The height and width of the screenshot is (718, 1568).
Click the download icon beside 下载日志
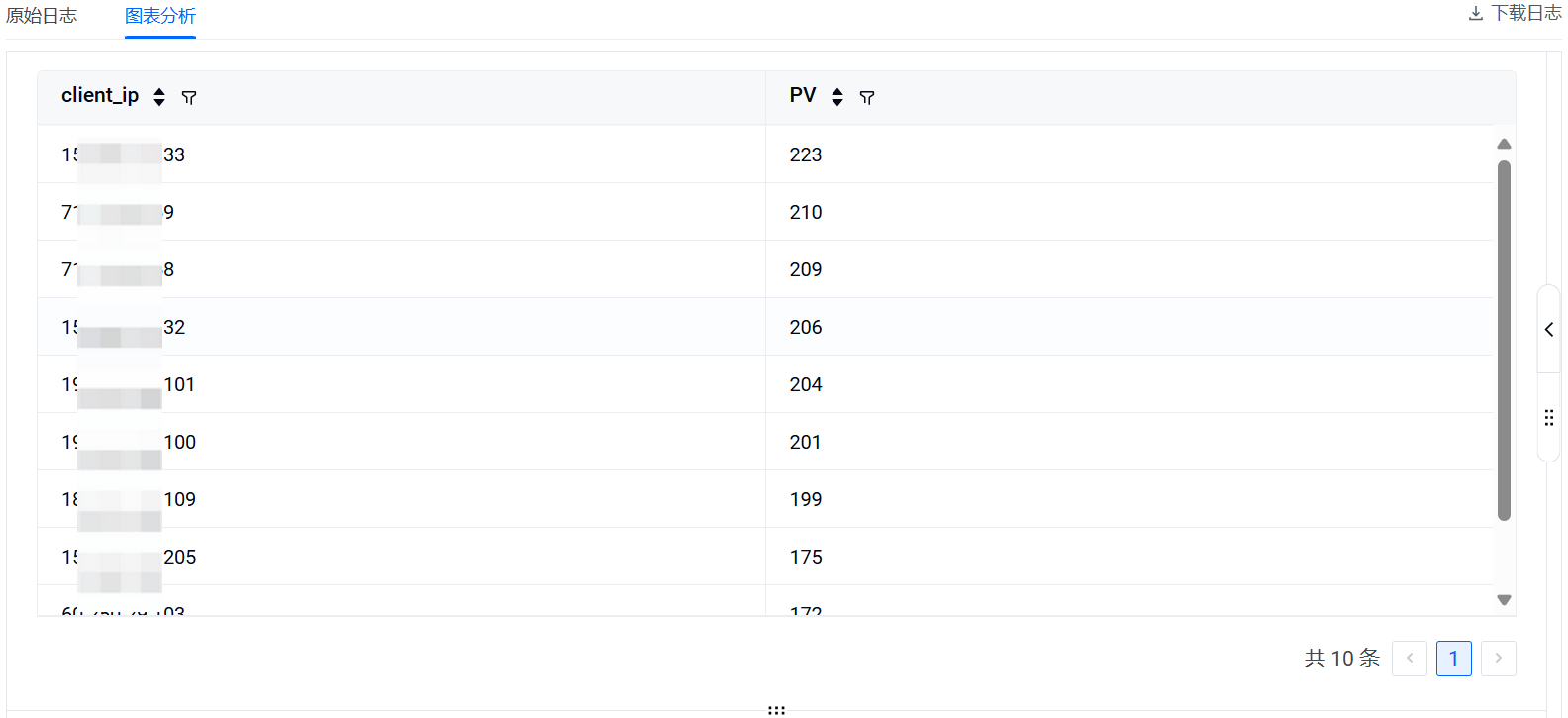1475,14
